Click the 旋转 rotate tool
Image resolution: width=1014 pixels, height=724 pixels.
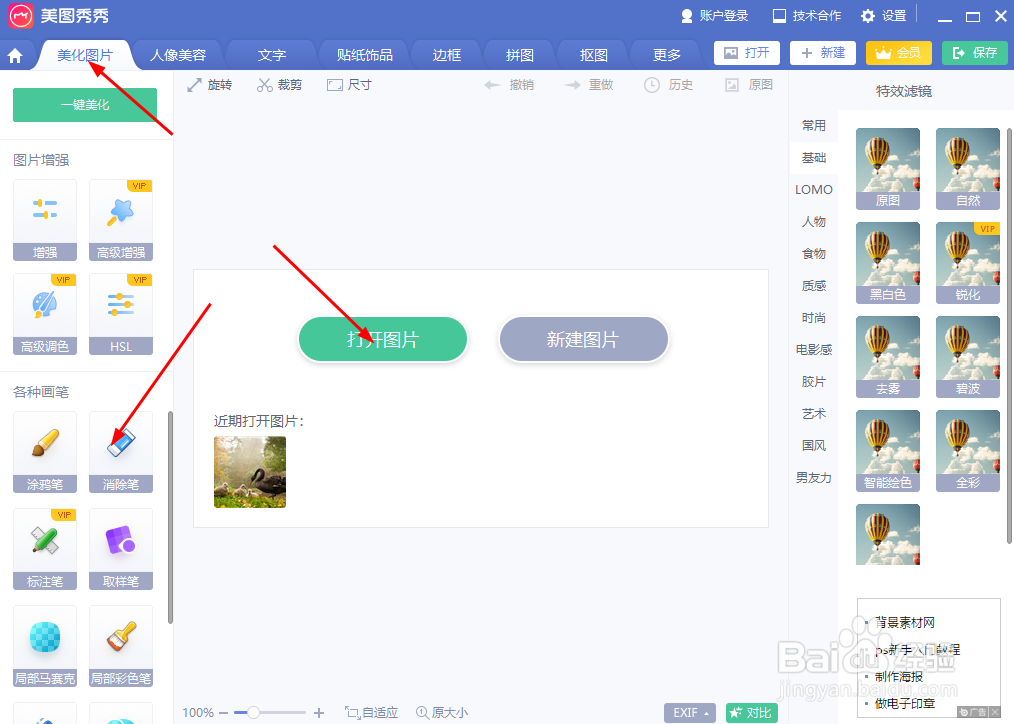coord(209,84)
